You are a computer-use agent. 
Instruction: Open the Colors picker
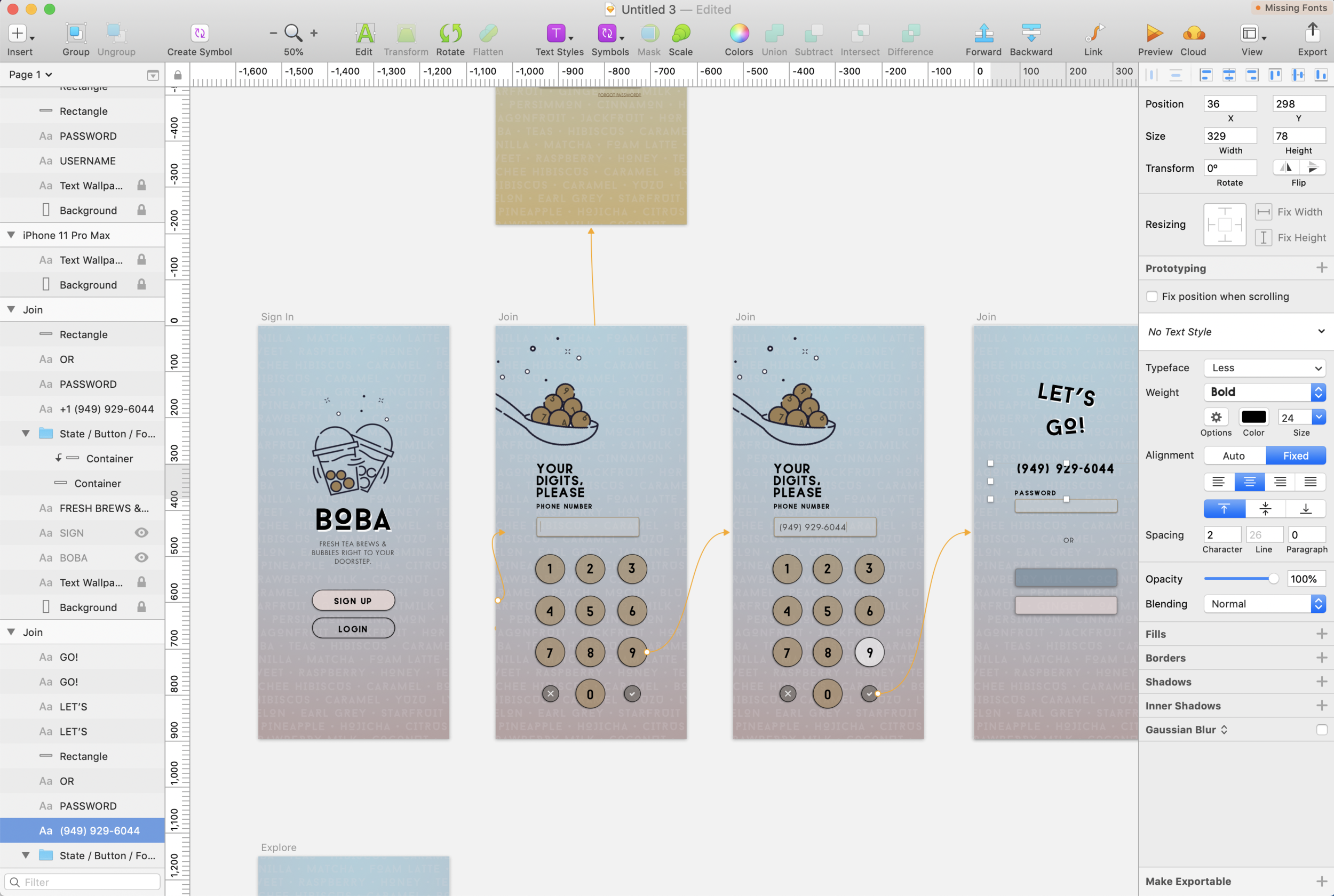[739, 33]
